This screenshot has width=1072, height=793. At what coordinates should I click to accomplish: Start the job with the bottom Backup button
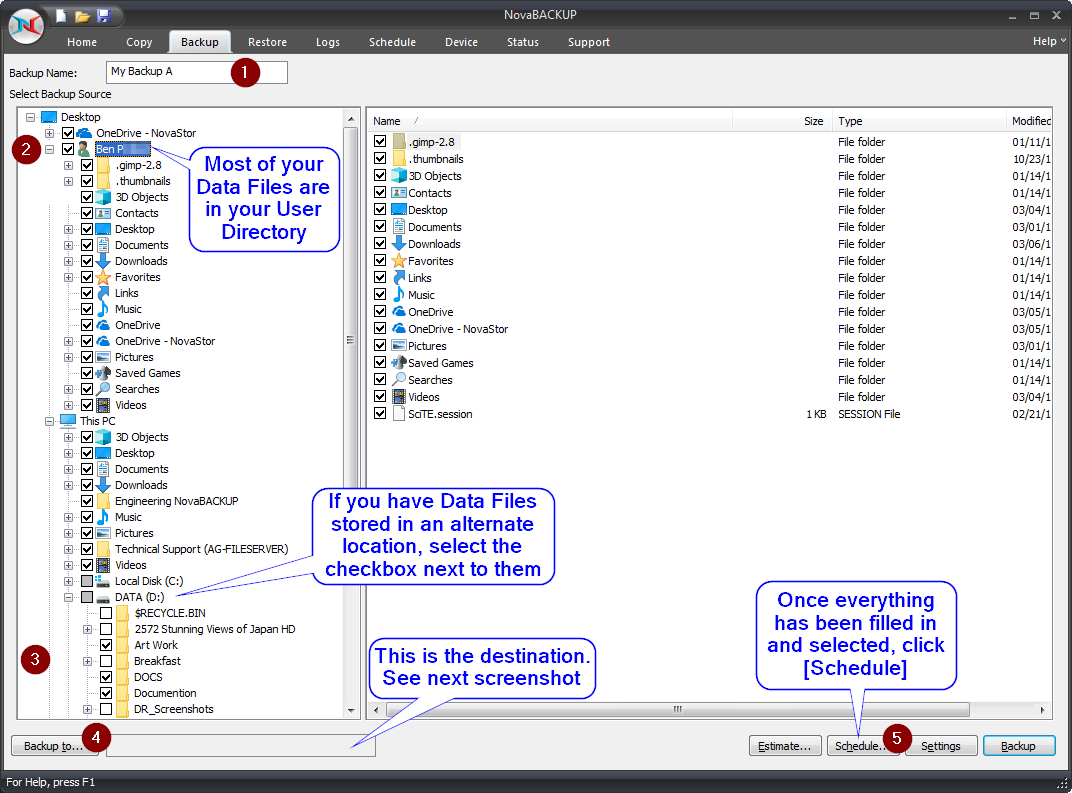pyautogui.click(x=1019, y=746)
